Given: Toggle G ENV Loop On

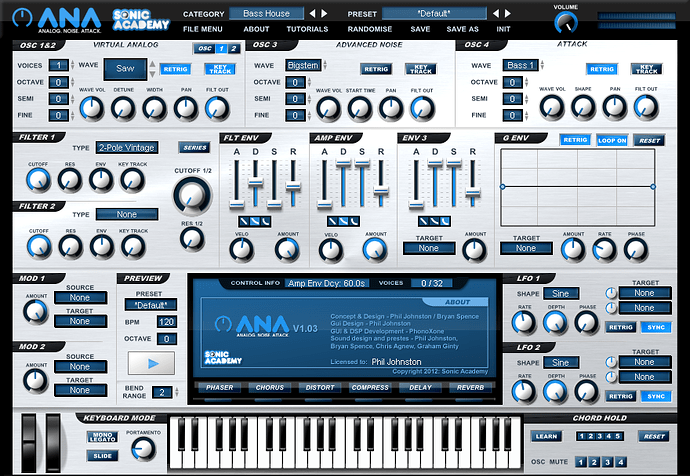Looking at the screenshot, I should tap(612, 140).
